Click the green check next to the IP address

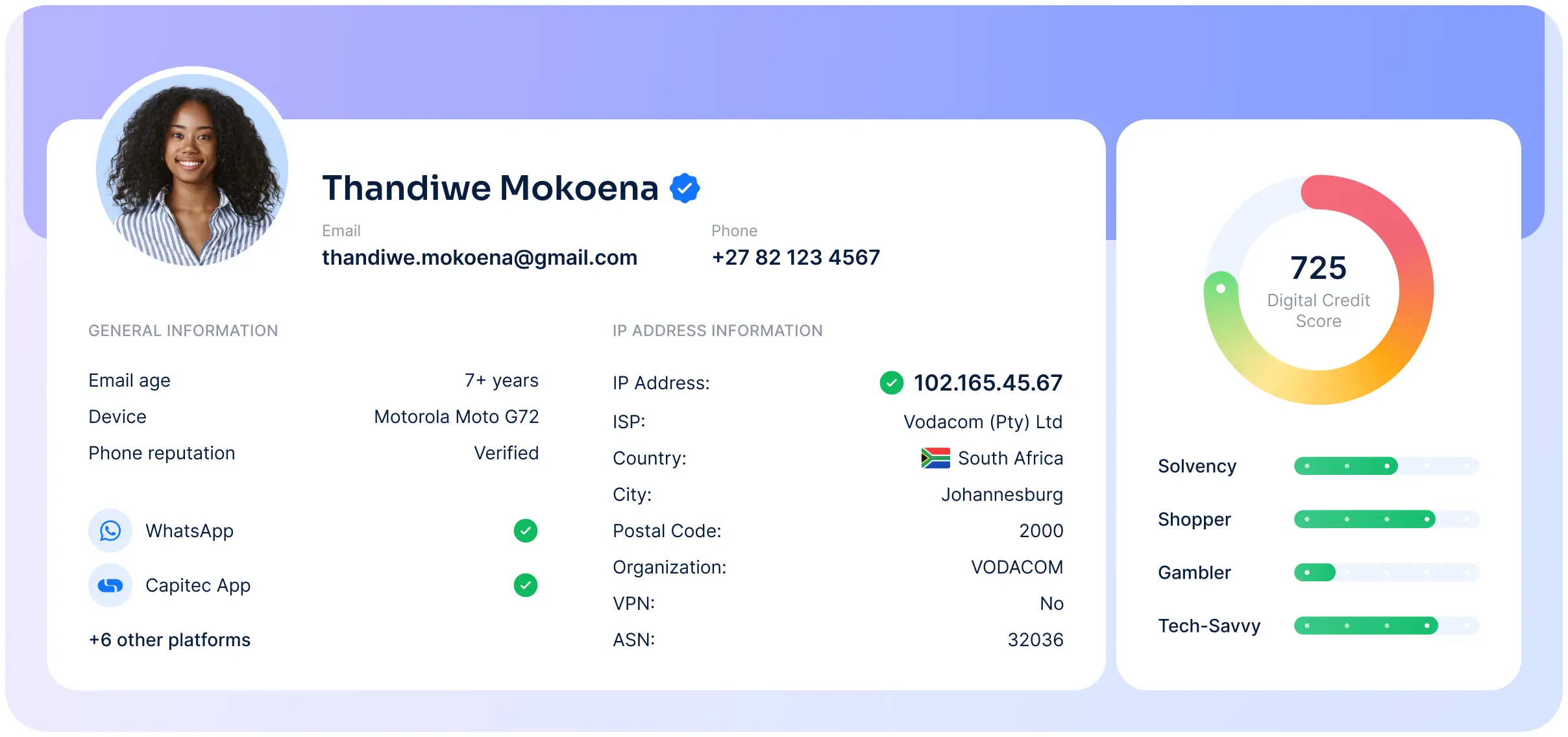(891, 383)
